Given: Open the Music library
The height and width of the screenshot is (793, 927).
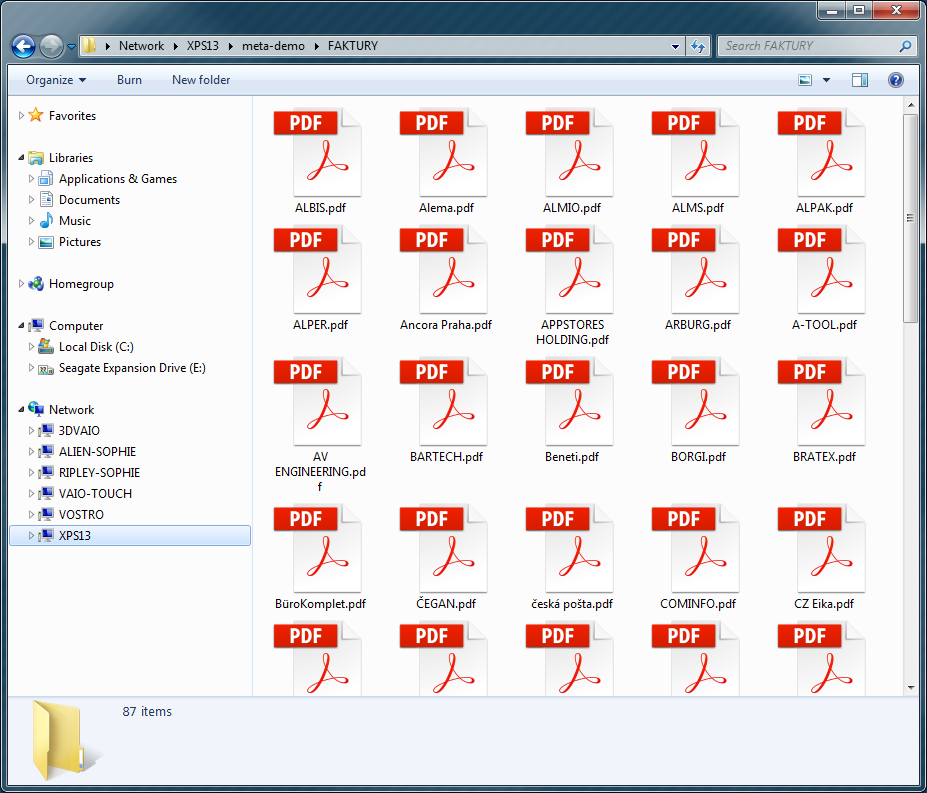Looking at the screenshot, I should pyautogui.click(x=74, y=221).
